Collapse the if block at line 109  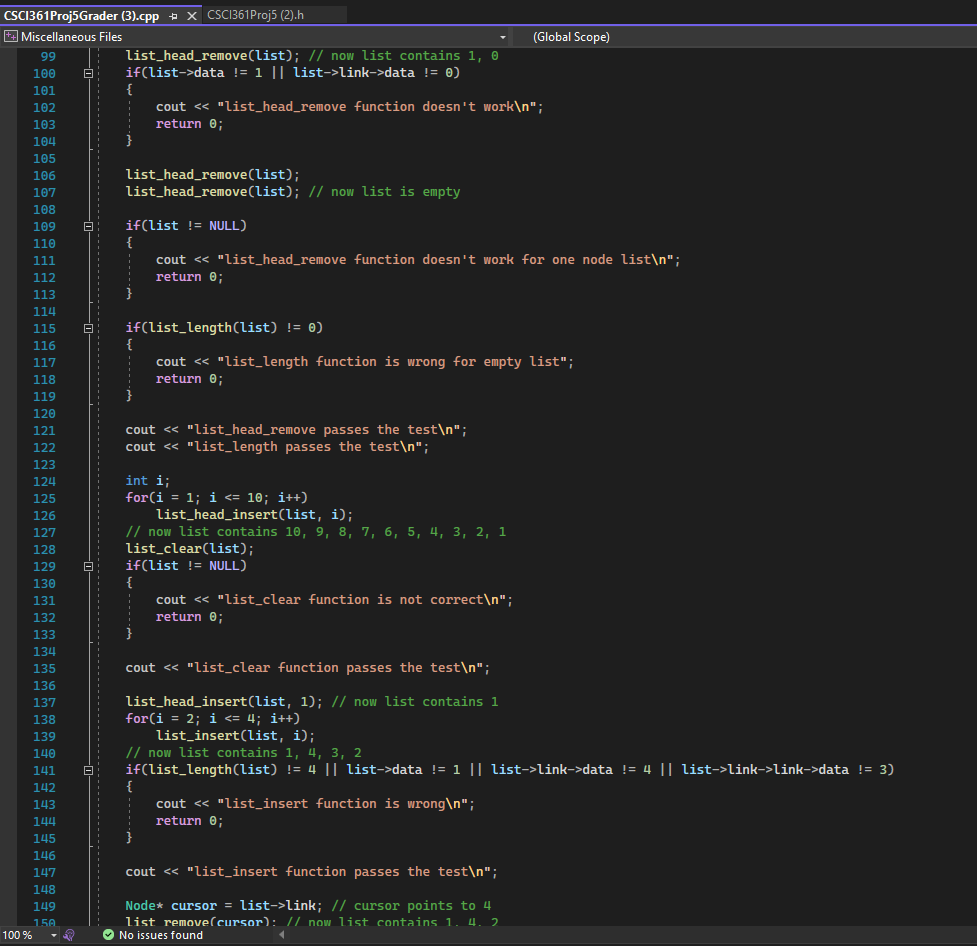[88, 225]
